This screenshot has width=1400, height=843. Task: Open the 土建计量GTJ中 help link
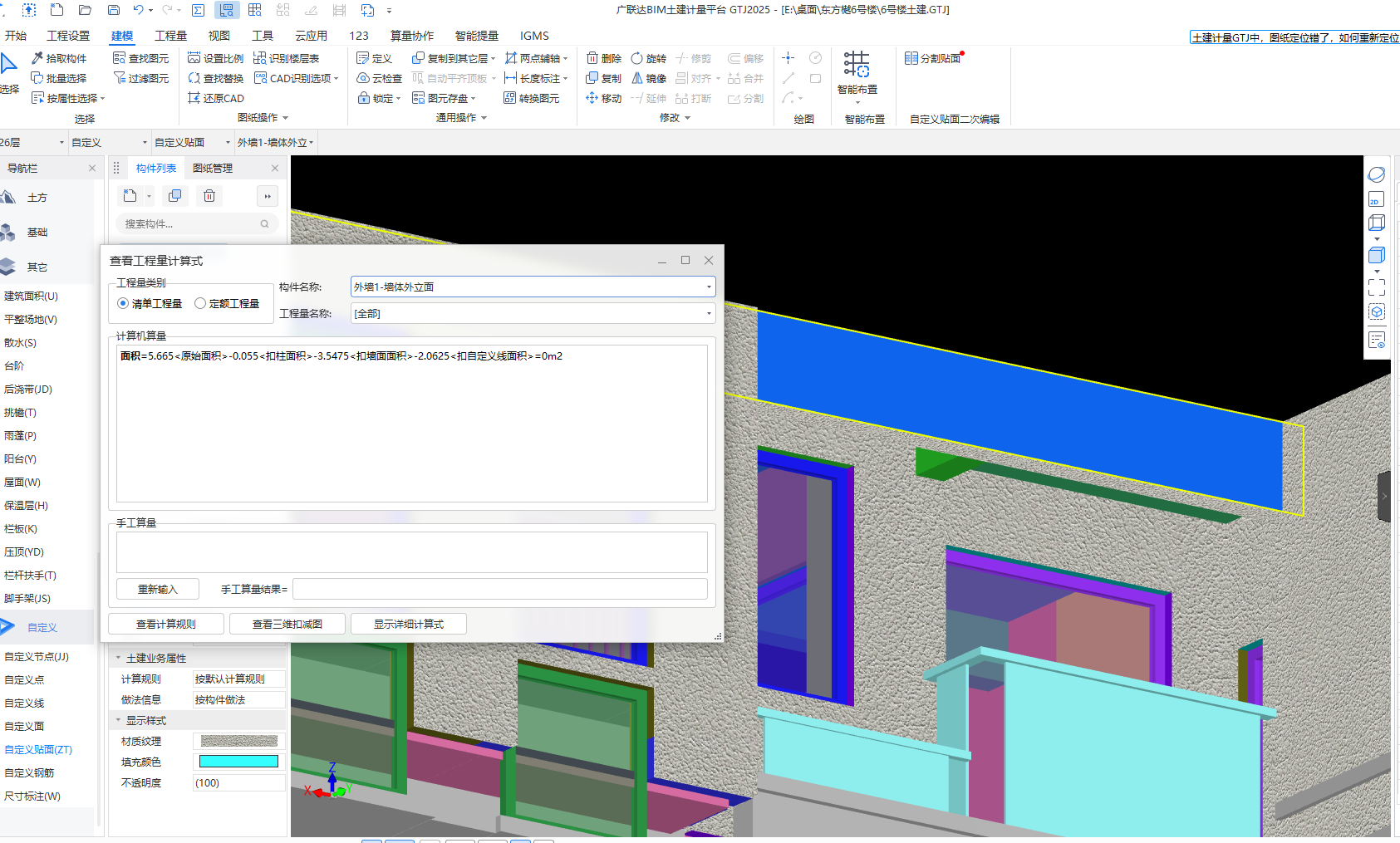click(x=1294, y=37)
